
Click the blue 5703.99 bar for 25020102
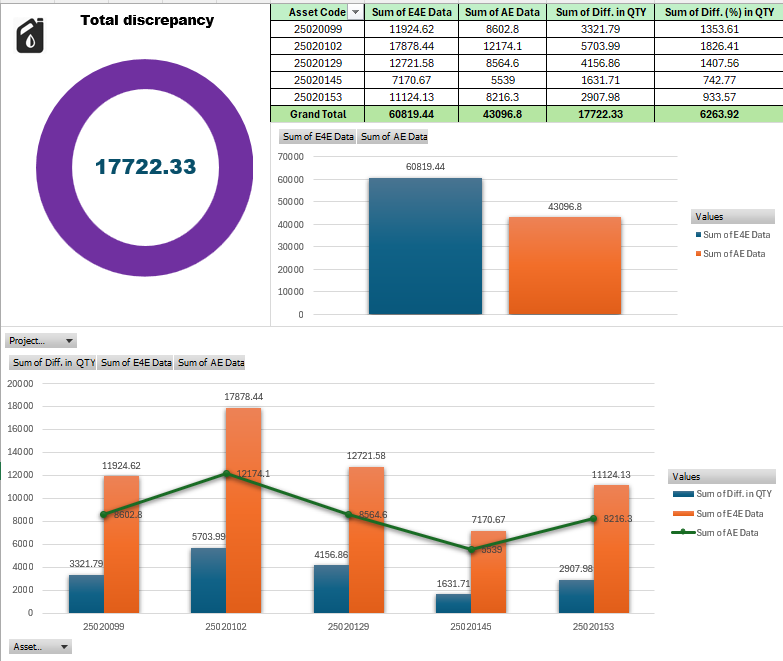tap(208, 581)
